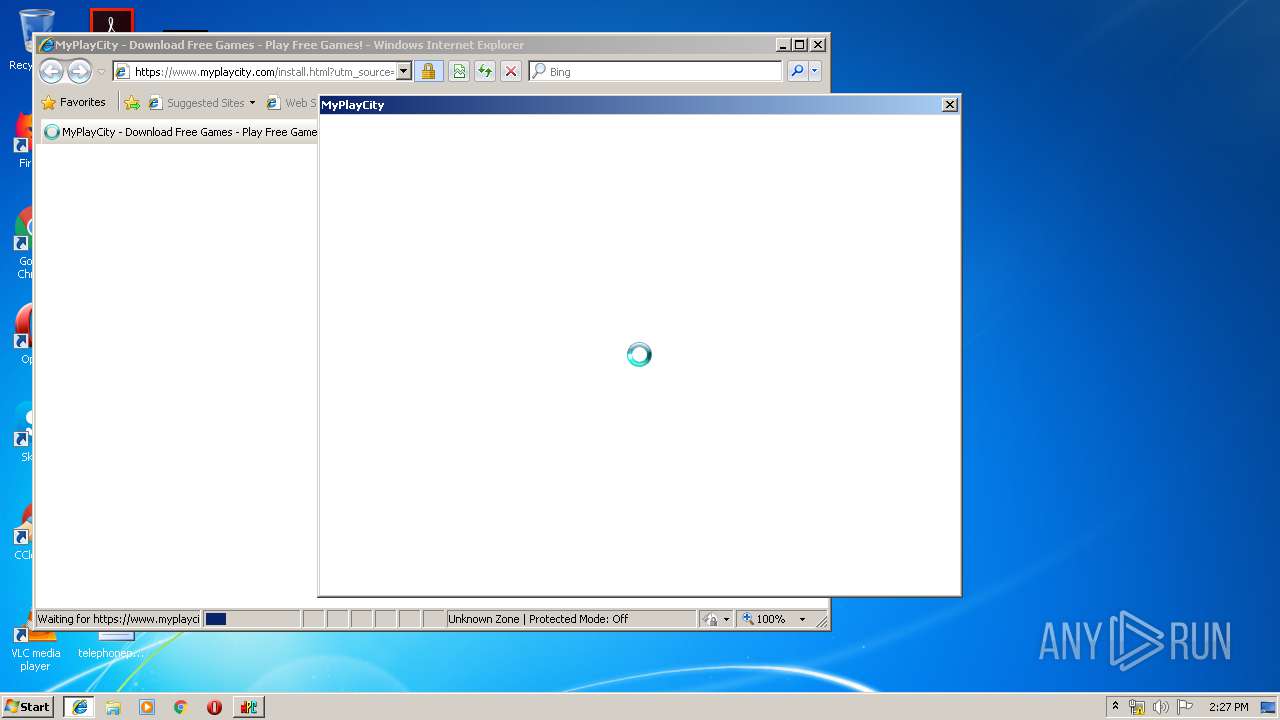Click Internet Explorer taskbar icon

click(x=79, y=706)
